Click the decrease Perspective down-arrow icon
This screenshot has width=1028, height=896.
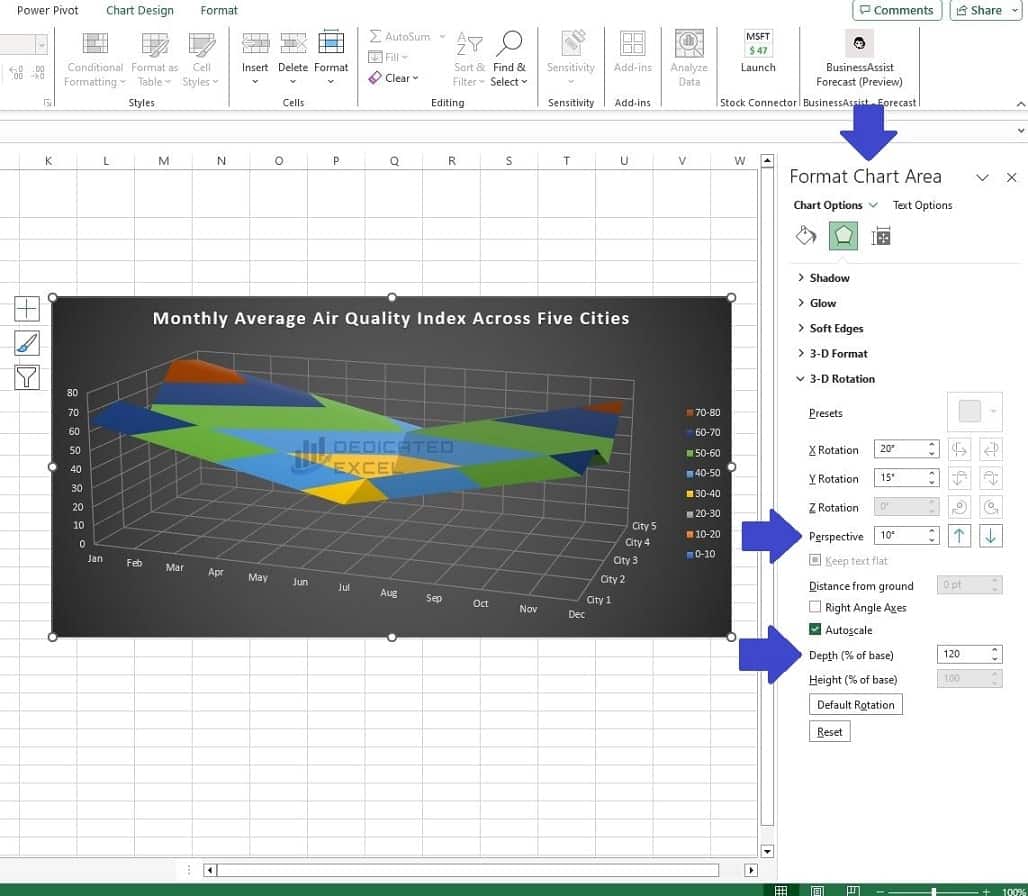[x=991, y=536]
